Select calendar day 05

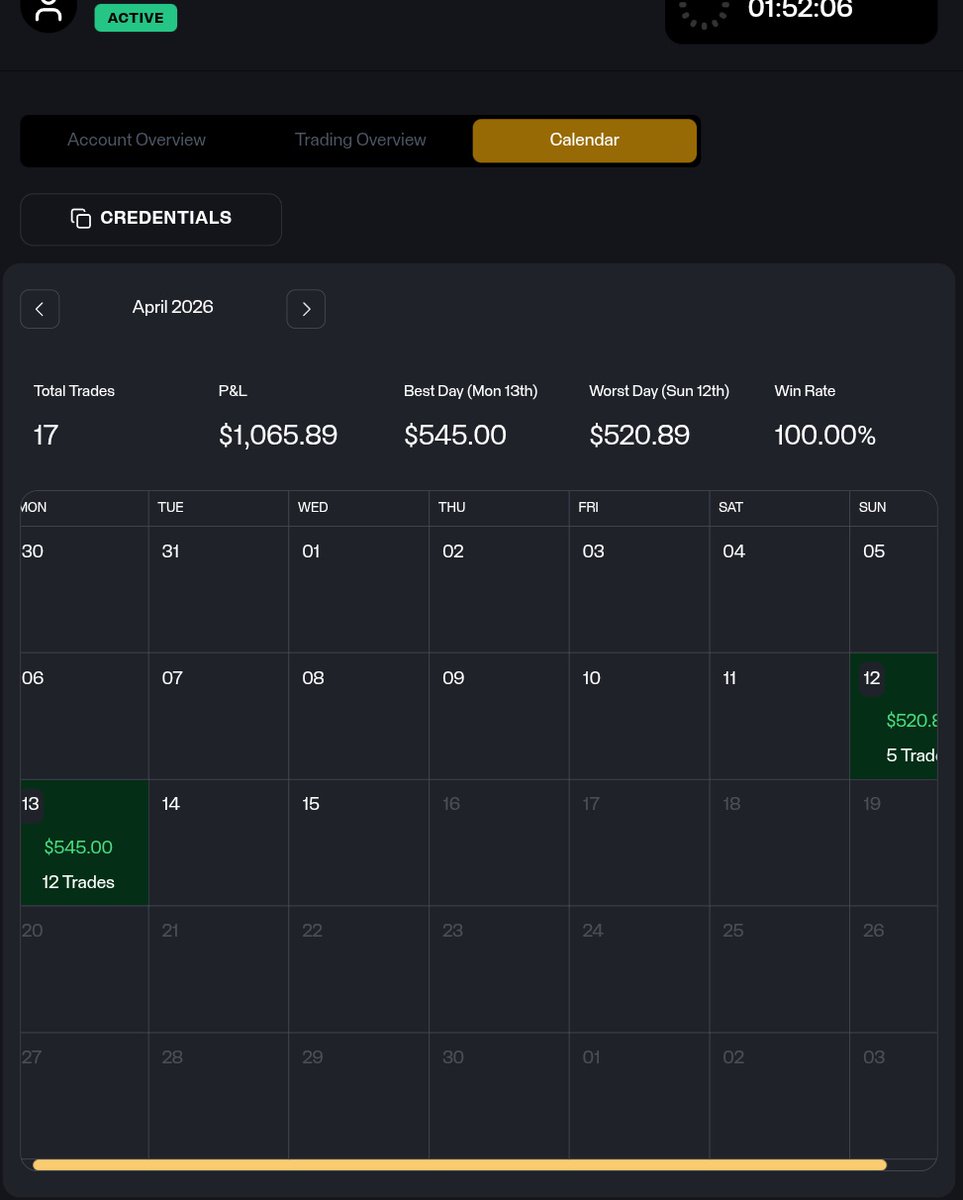(x=894, y=590)
